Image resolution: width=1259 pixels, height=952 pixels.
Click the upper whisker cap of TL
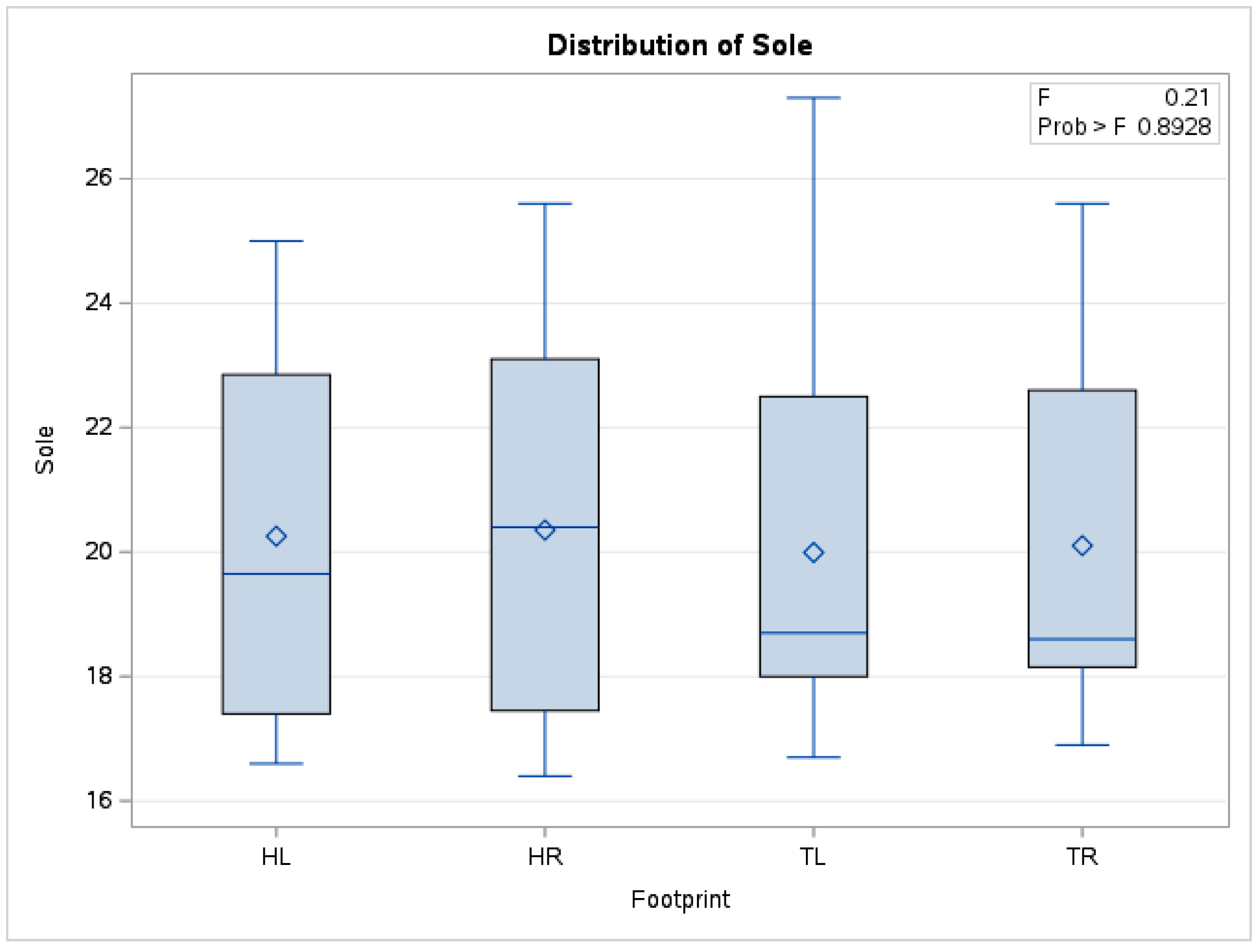click(814, 98)
